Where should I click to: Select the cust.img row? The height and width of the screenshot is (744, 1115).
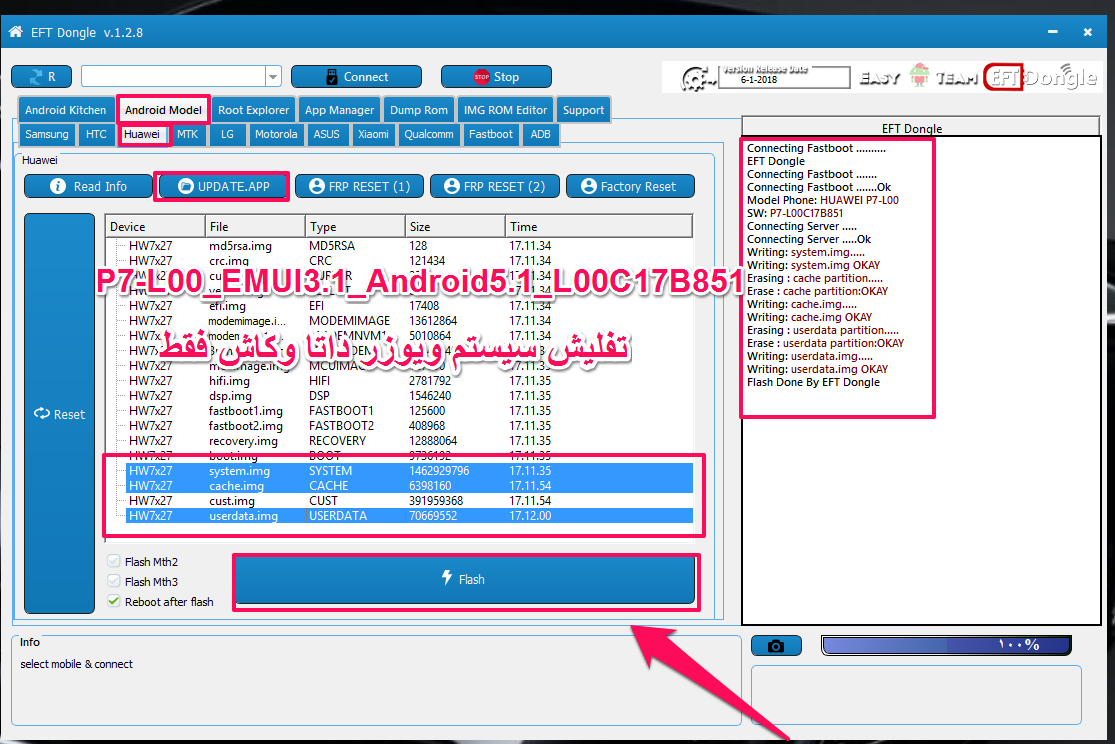point(409,501)
